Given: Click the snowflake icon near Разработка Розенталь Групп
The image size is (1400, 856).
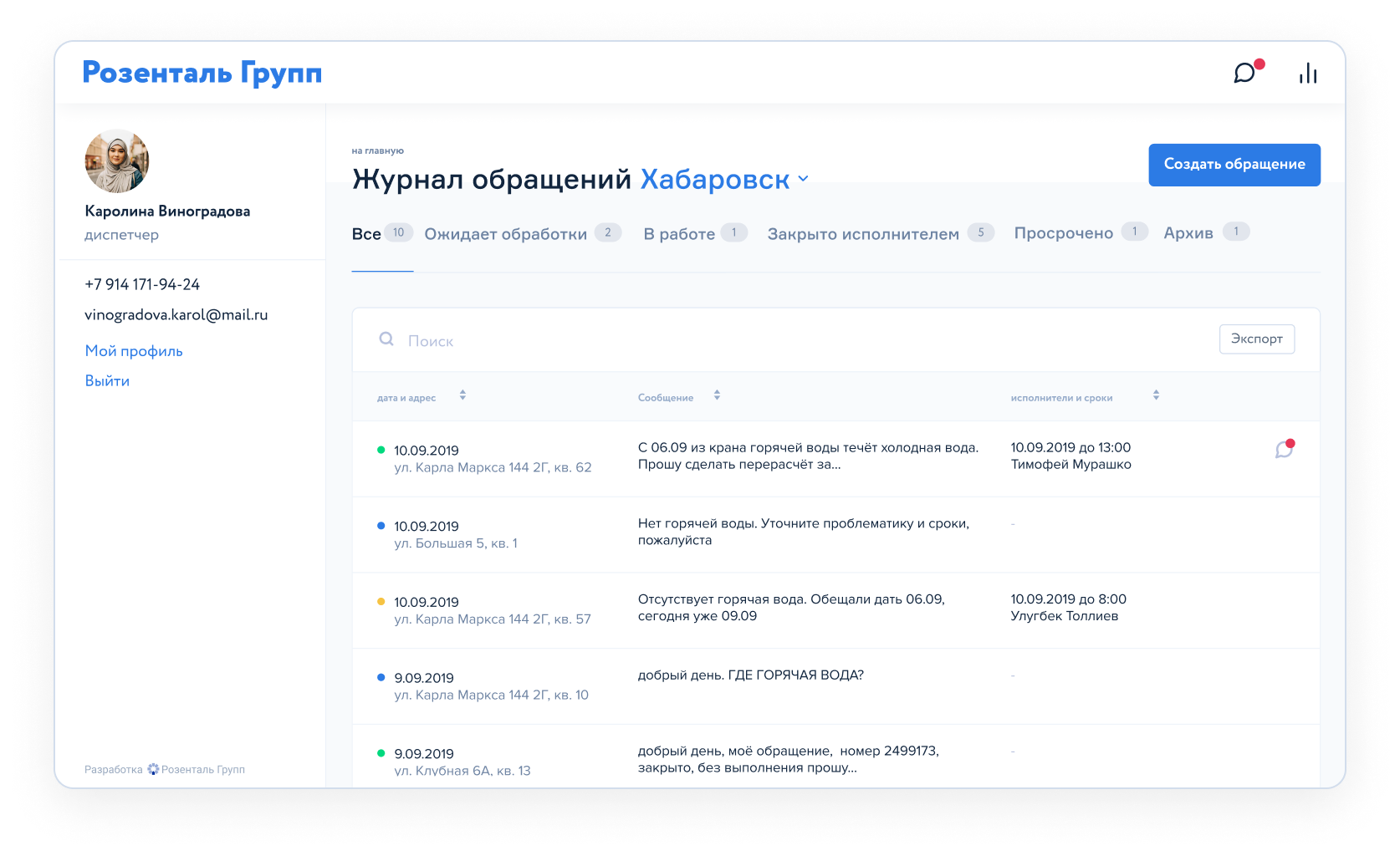Looking at the screenshot, I should pos(151,768).
